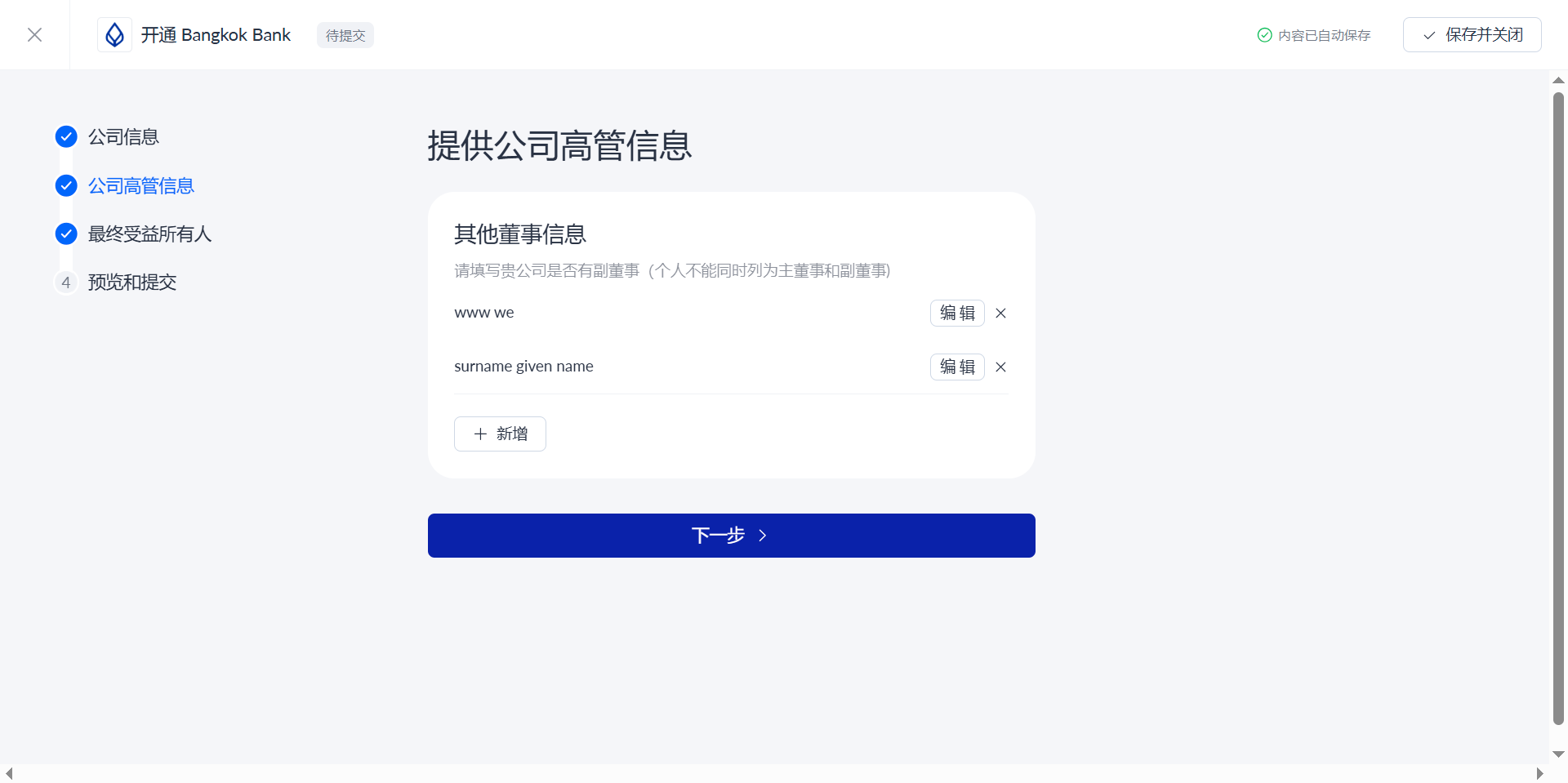This screenshot has width=1568, height=783.
Task: Click the vertical scrollbar down arrow
Action: click(x=1558, y=754)
